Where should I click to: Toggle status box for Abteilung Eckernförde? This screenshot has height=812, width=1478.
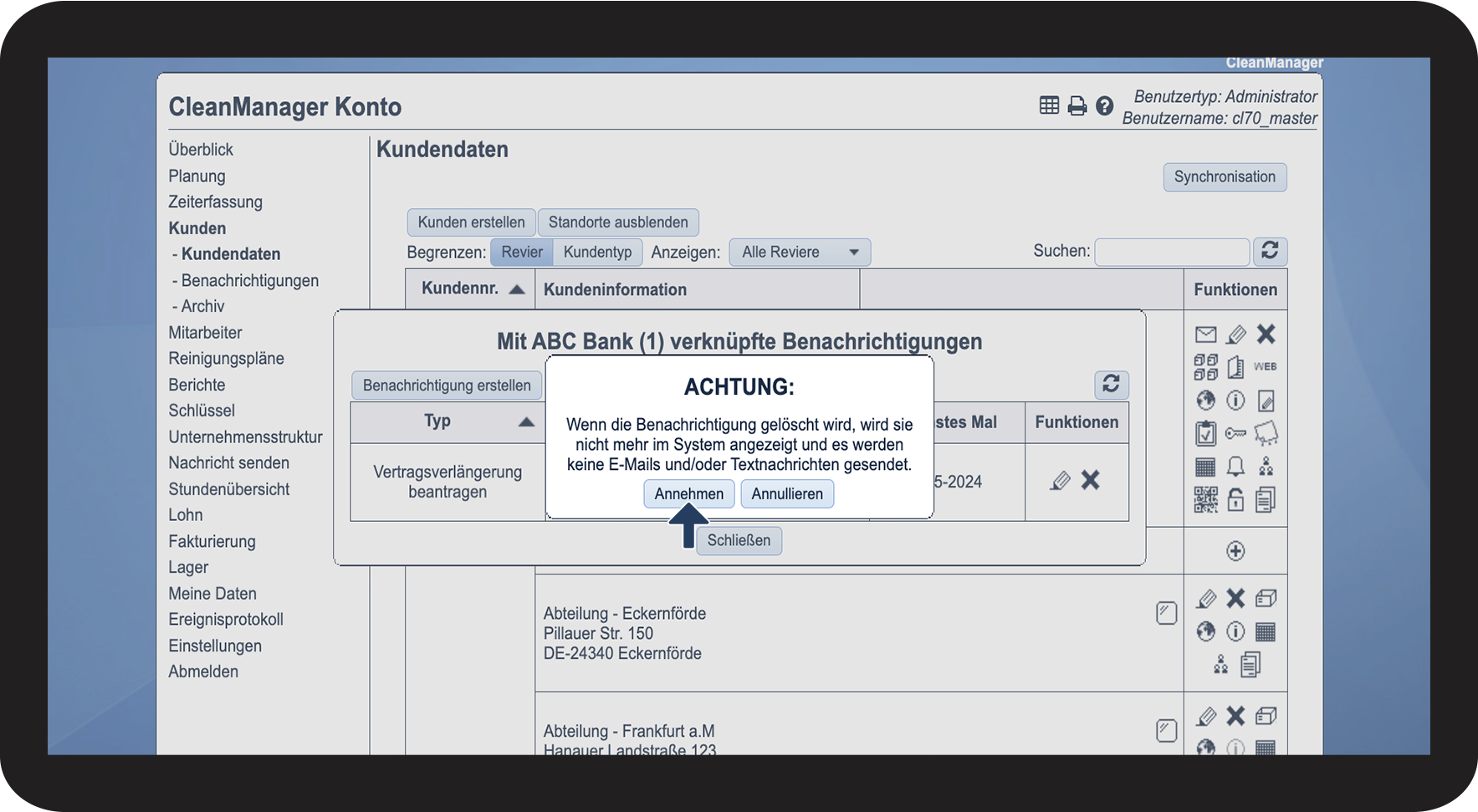(x=1166, y=613)
